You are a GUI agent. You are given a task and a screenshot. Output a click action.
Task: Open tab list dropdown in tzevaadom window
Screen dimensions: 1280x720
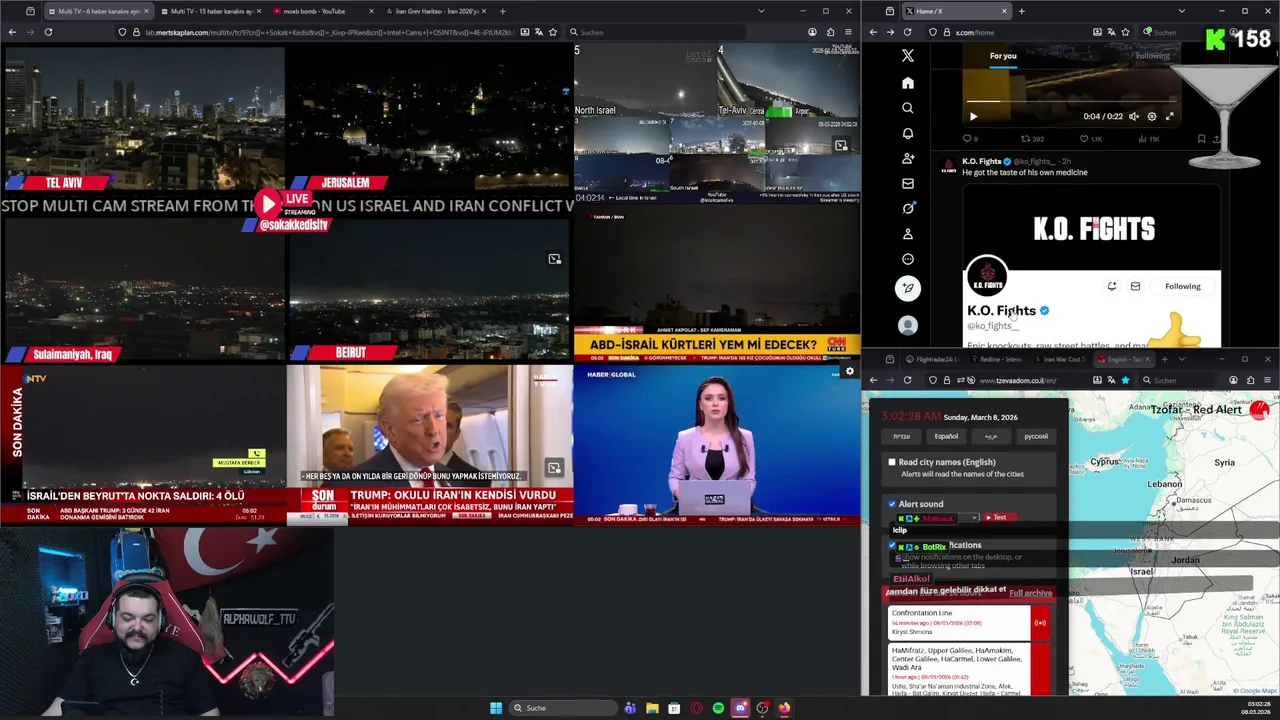coord(1182,359)
